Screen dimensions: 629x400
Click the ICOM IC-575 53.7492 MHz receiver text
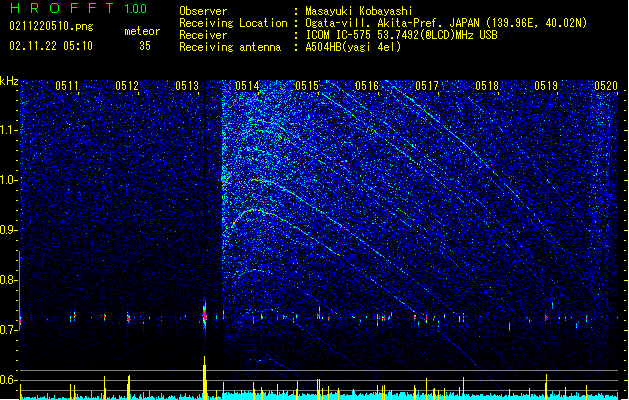pos(401,35)
